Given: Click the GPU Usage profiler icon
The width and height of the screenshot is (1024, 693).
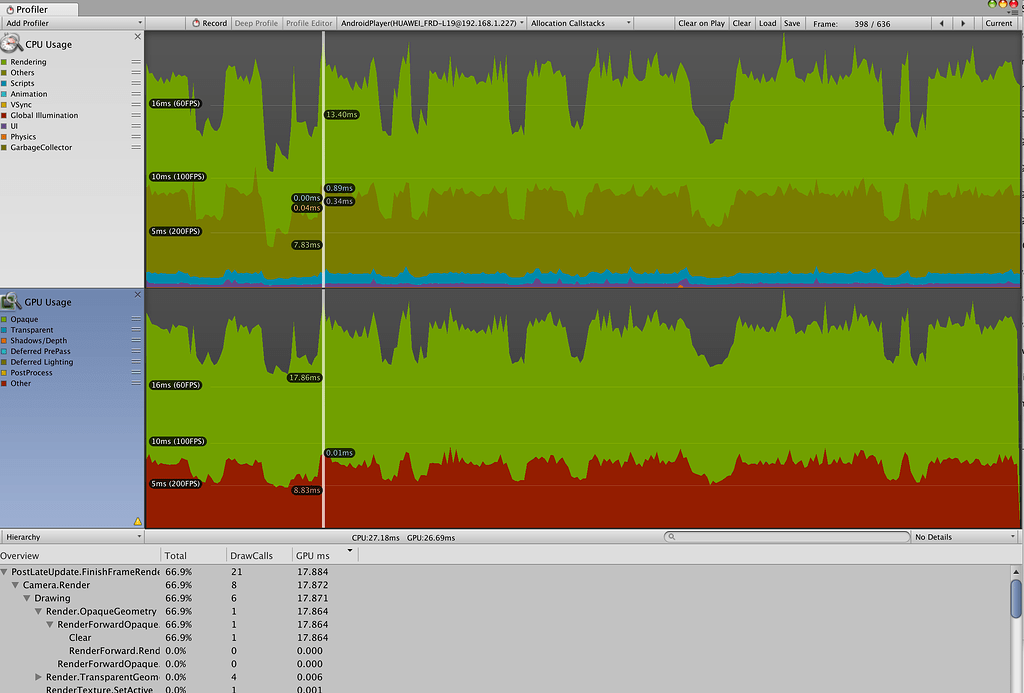Looking at the screenshot, I should (x=12, y=301).
